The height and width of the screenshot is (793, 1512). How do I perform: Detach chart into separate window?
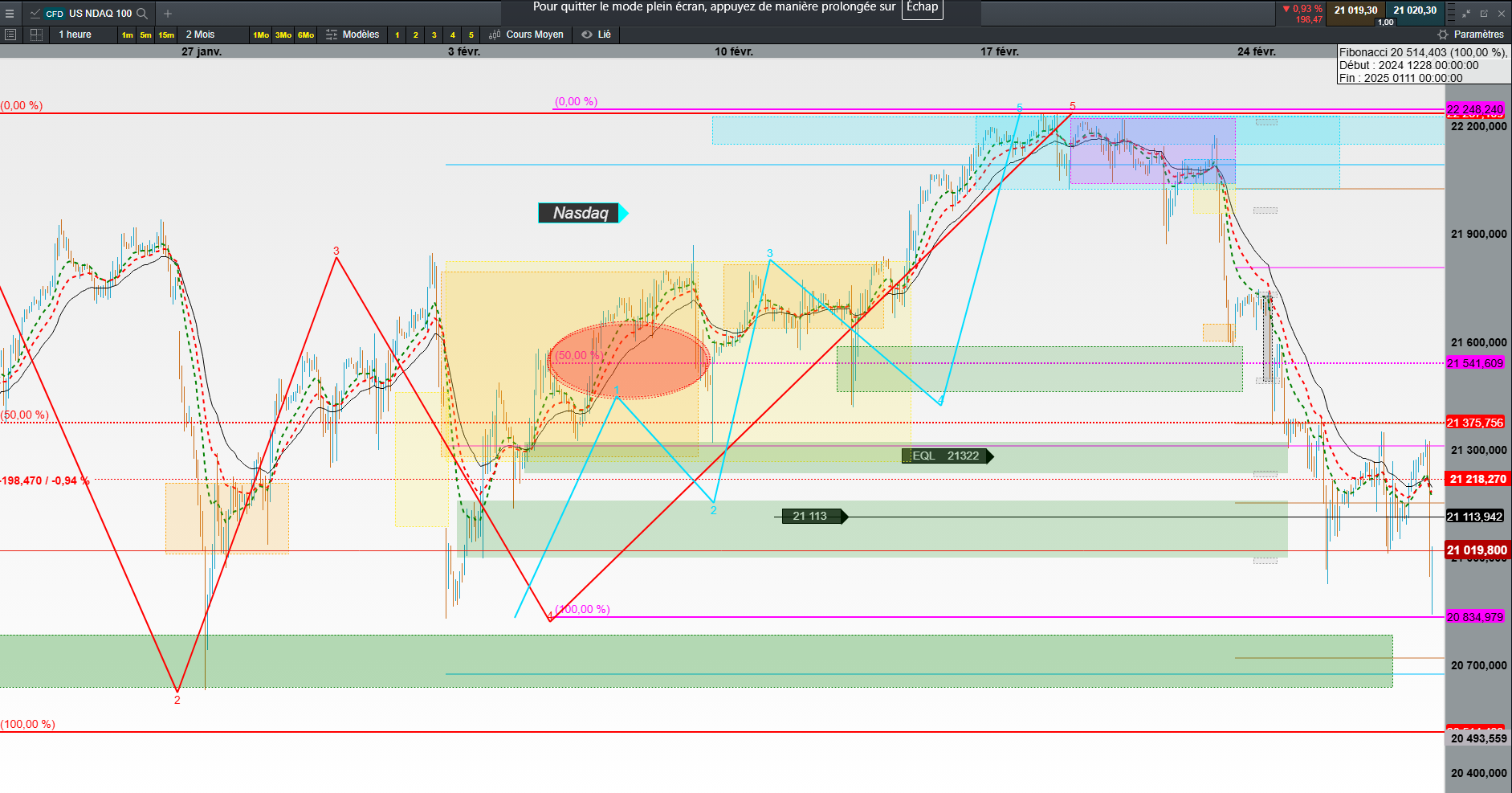point(1484,14)
